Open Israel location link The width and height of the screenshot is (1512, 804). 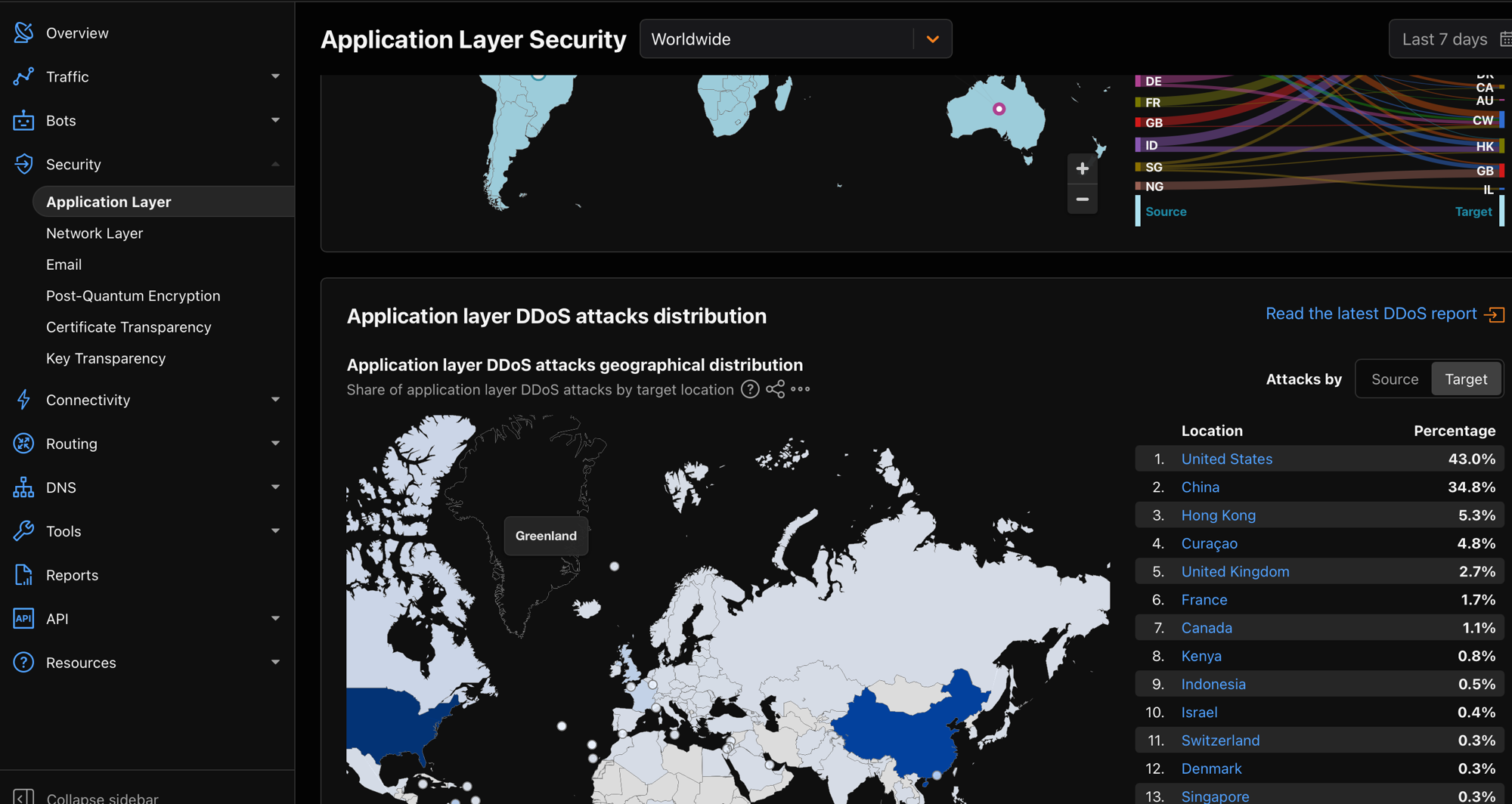pyautogui.click(x=1199, y=713)
